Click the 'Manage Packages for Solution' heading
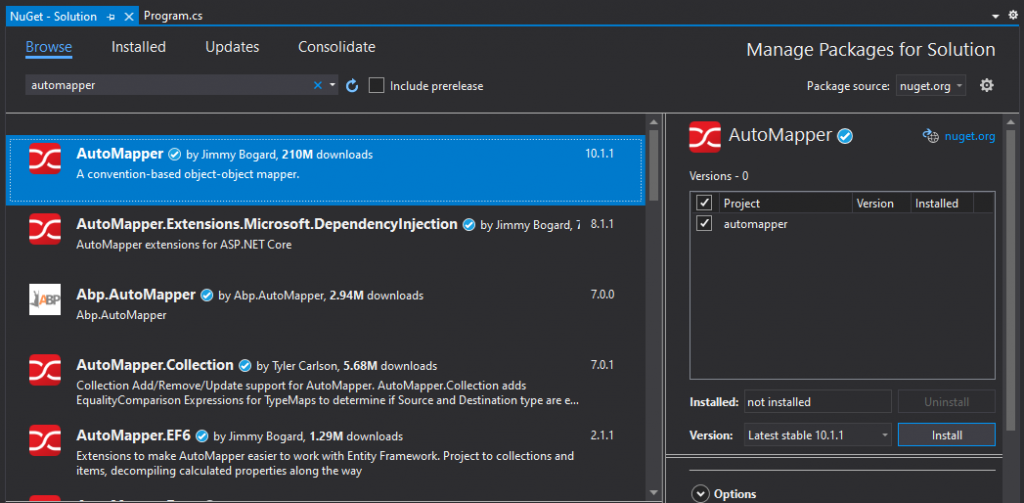Viewport: 1024px width, 503px height. click(x=871, y=50)
